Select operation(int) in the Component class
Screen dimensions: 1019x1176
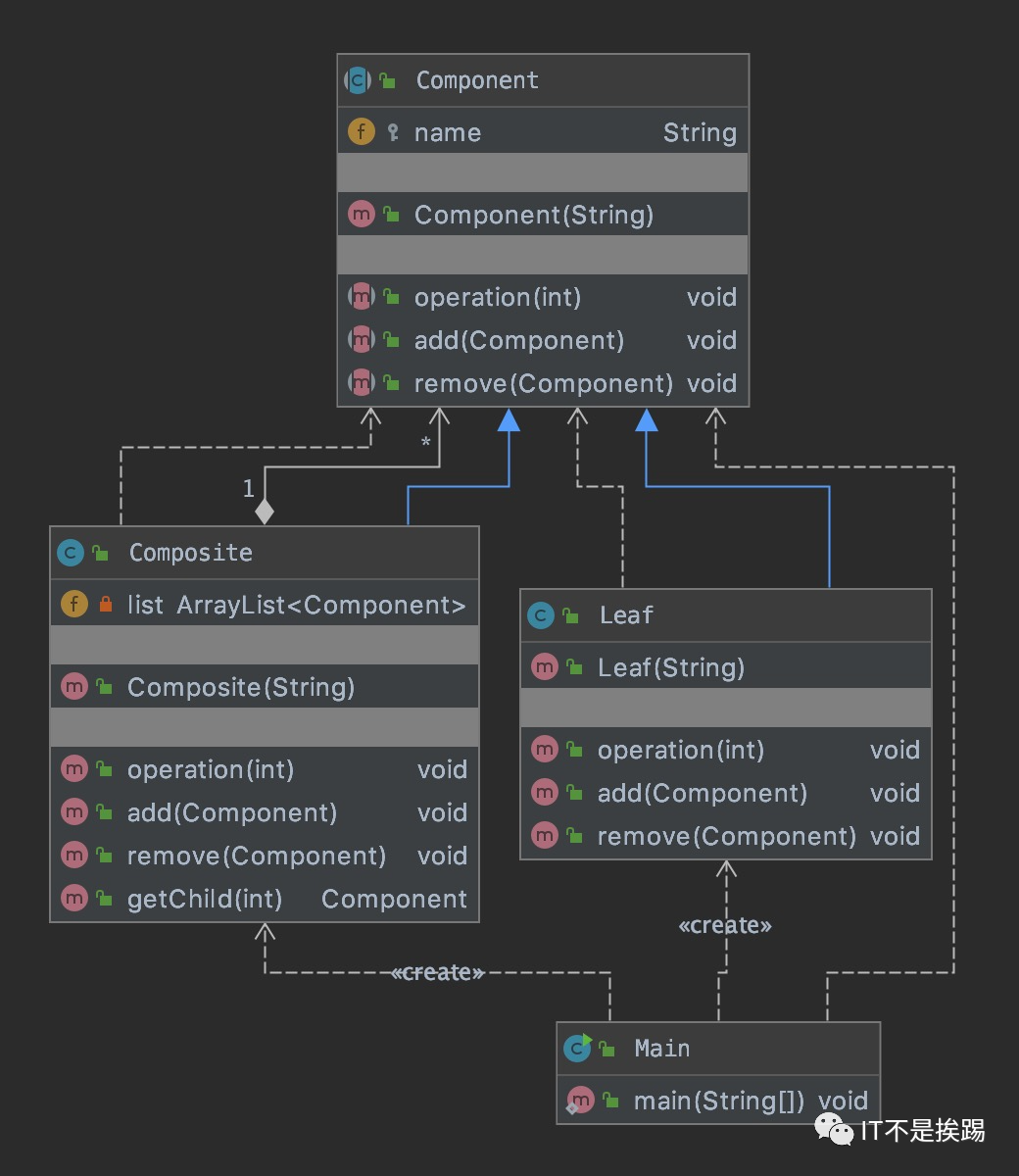(543, 297)
